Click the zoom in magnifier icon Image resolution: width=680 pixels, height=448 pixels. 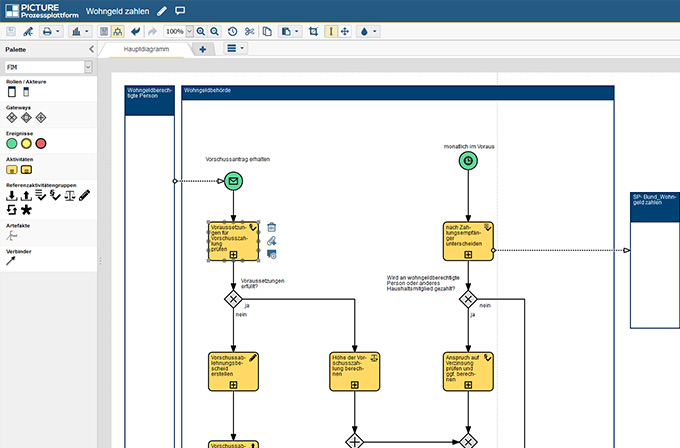(x=201, y=31)
